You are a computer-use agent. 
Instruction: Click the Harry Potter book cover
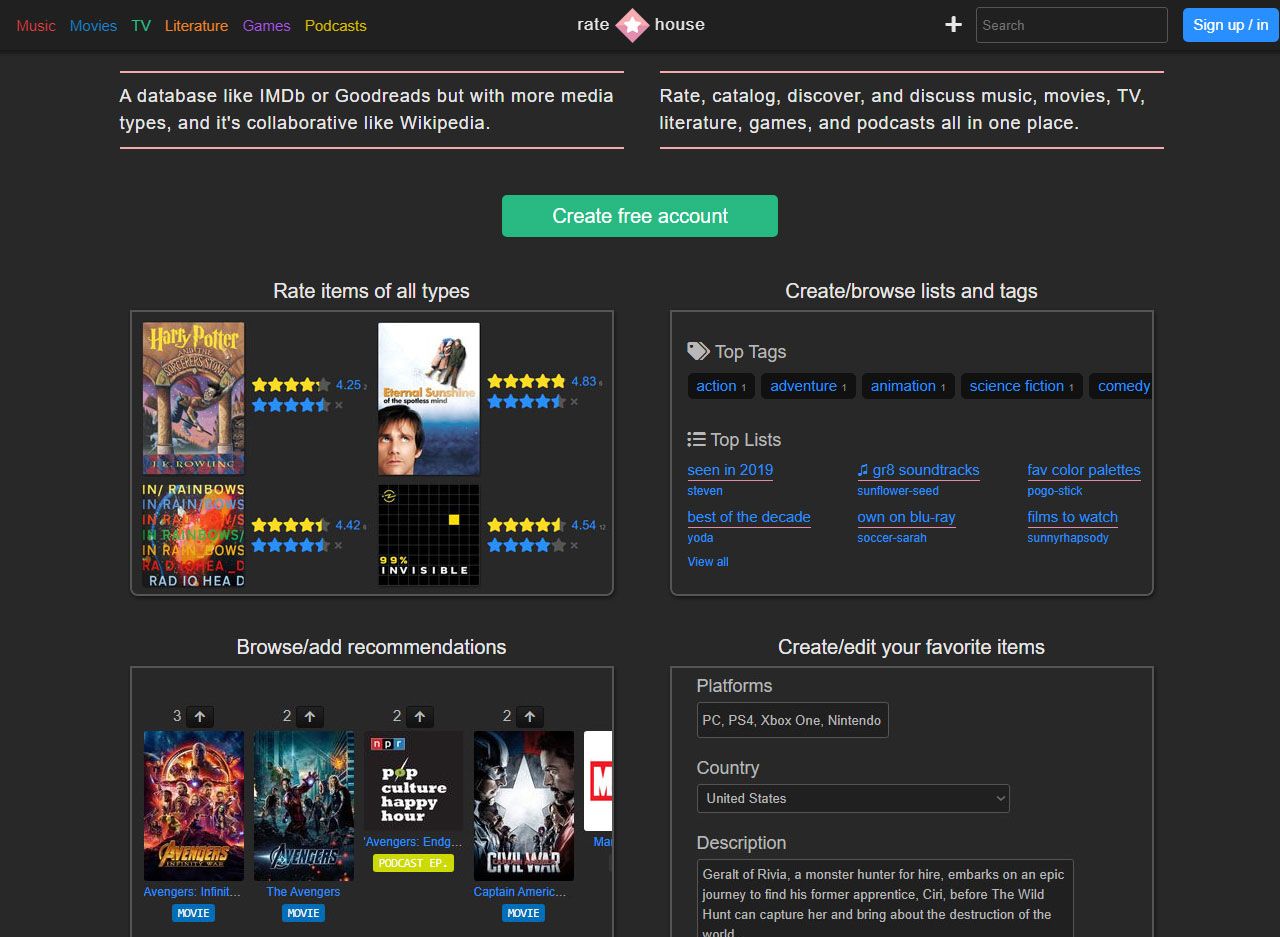click(193, 398)
